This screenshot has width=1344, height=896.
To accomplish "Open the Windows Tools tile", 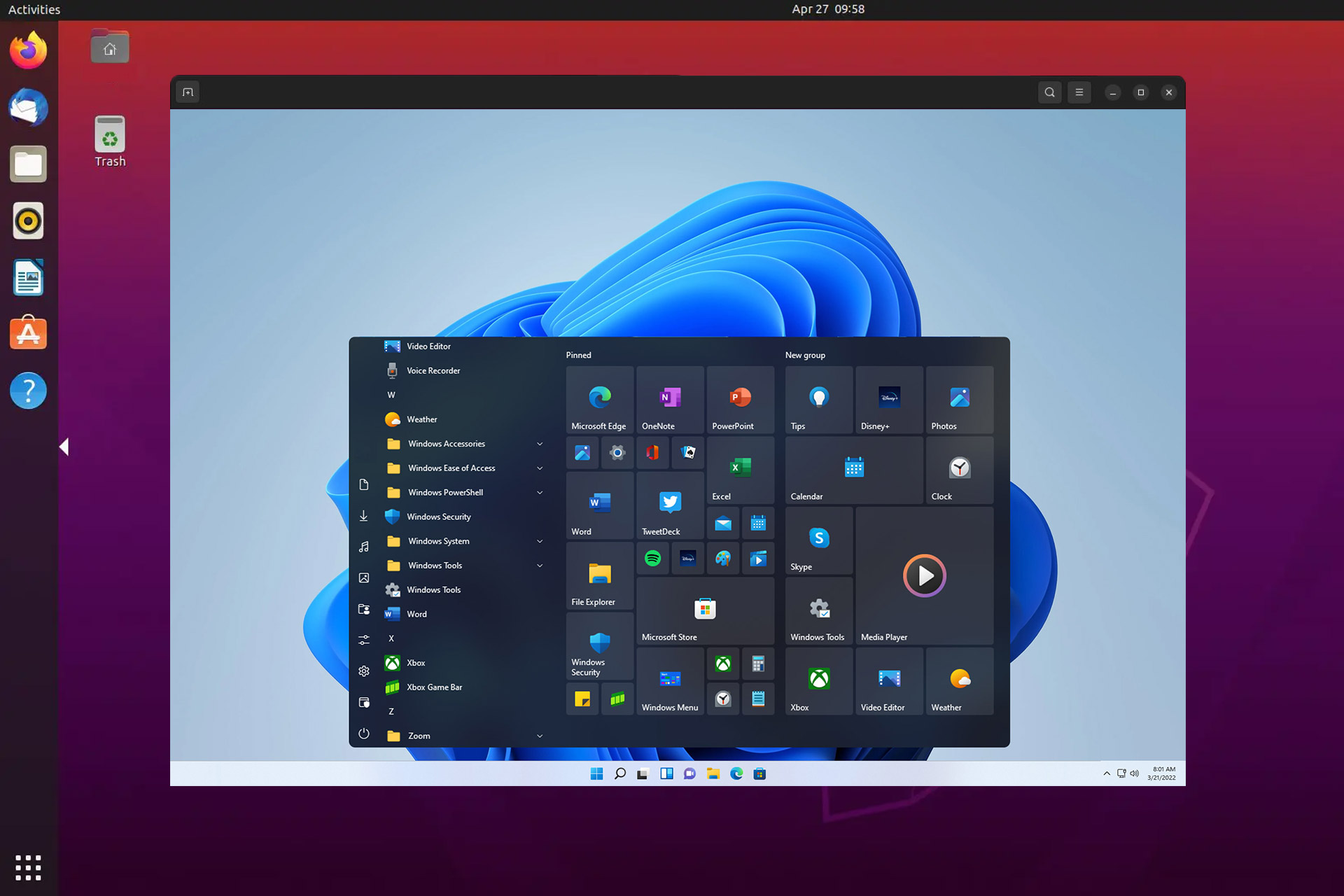I will pos(818,610).
